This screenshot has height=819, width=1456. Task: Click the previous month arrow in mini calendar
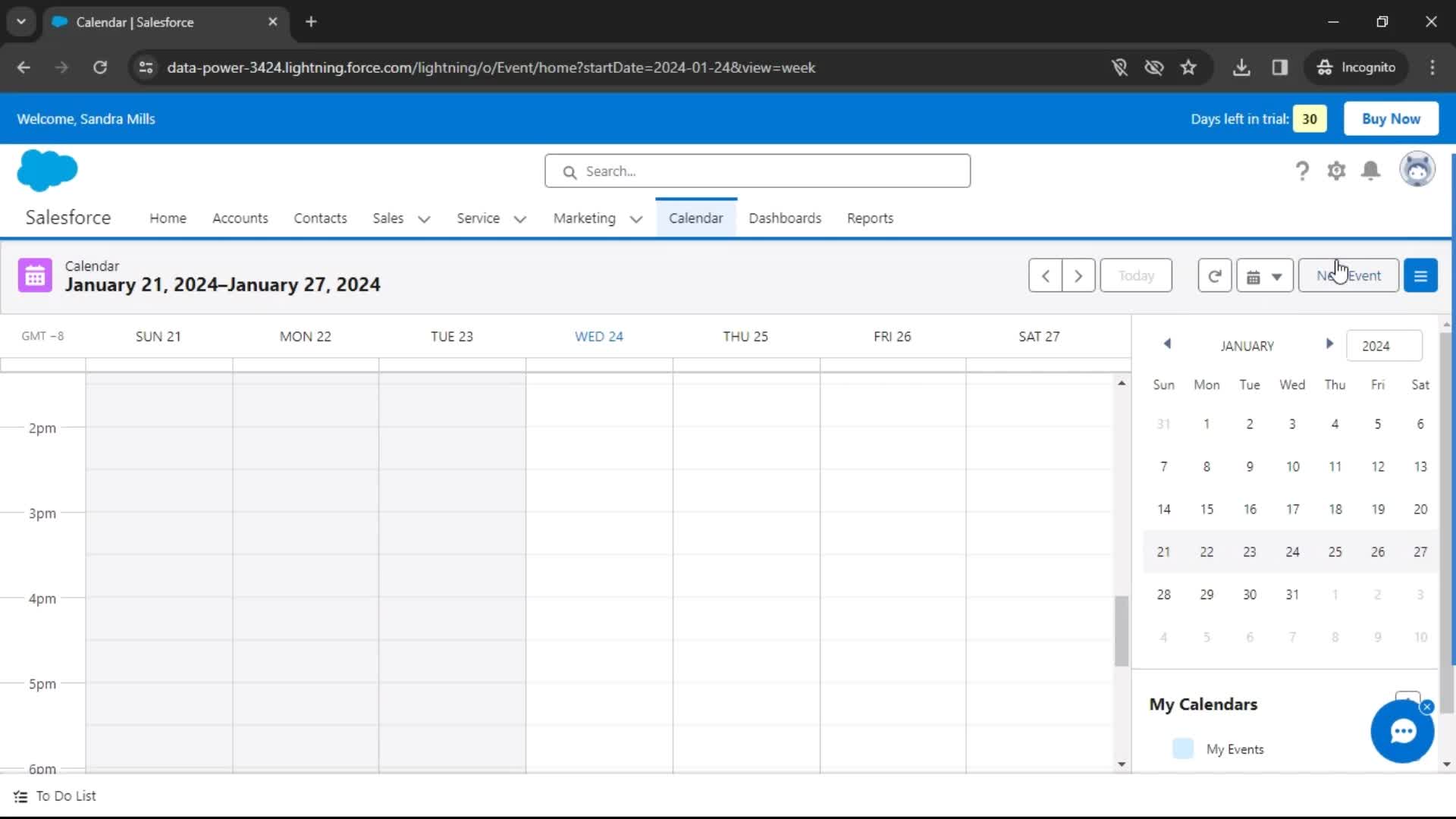pyautogui.click(x=1167, y=344)
